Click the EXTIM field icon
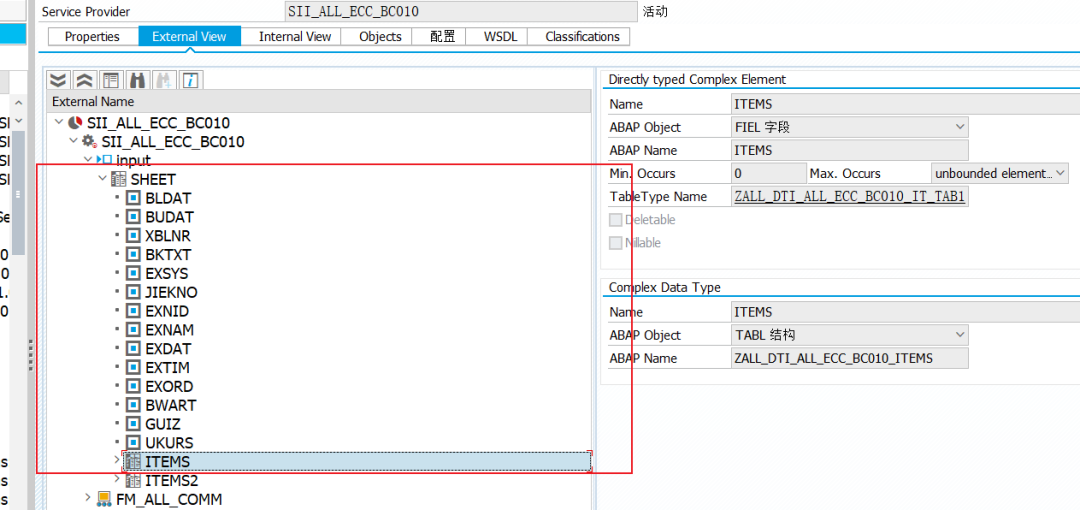Image resolution: width=1080 pixels, height=510 pixels. click(x=133, y=367)
